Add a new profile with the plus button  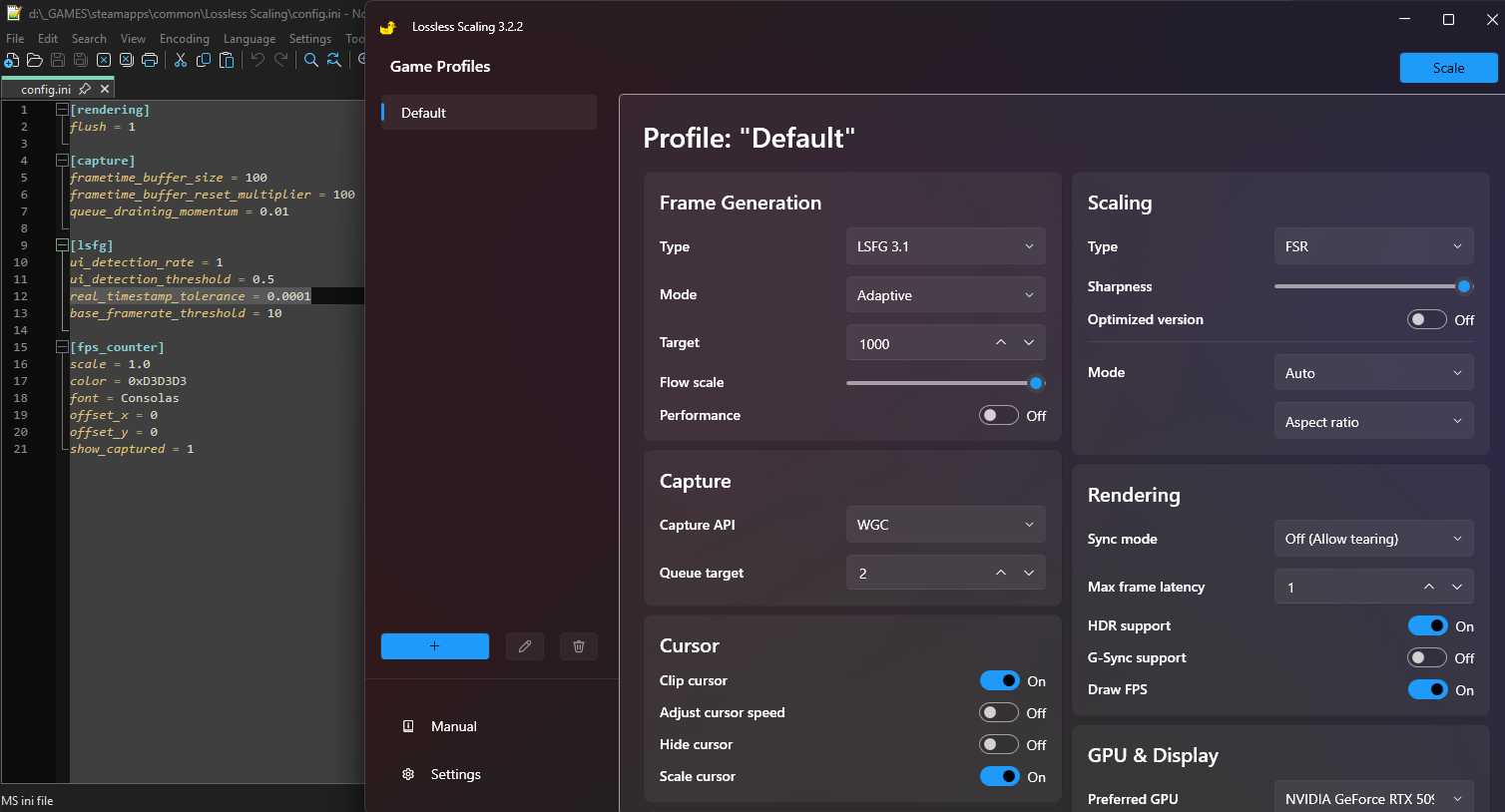(x=435, y=646)
